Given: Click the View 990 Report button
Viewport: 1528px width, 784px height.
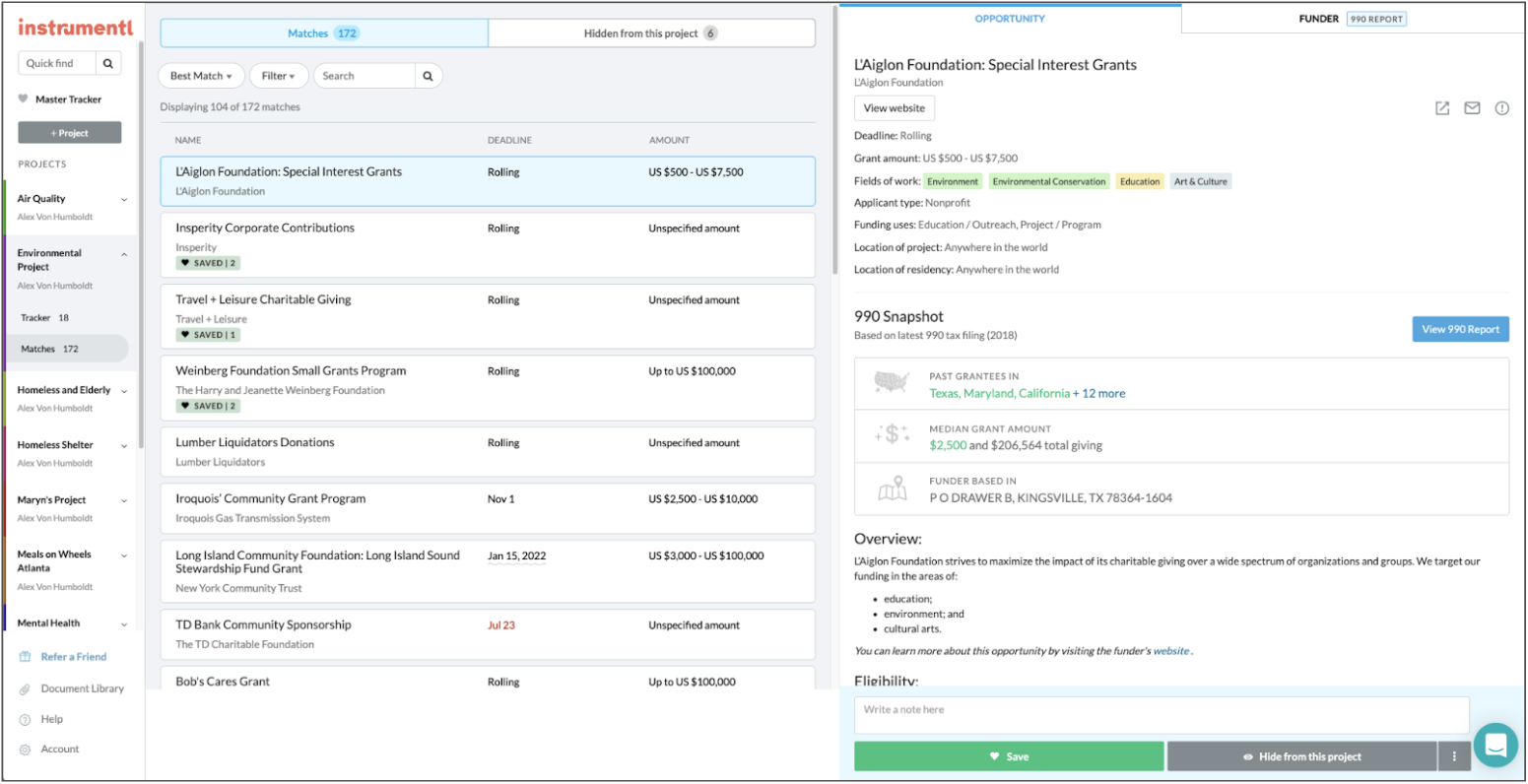Looking at the screenshot, I should tap(1459, 329).
